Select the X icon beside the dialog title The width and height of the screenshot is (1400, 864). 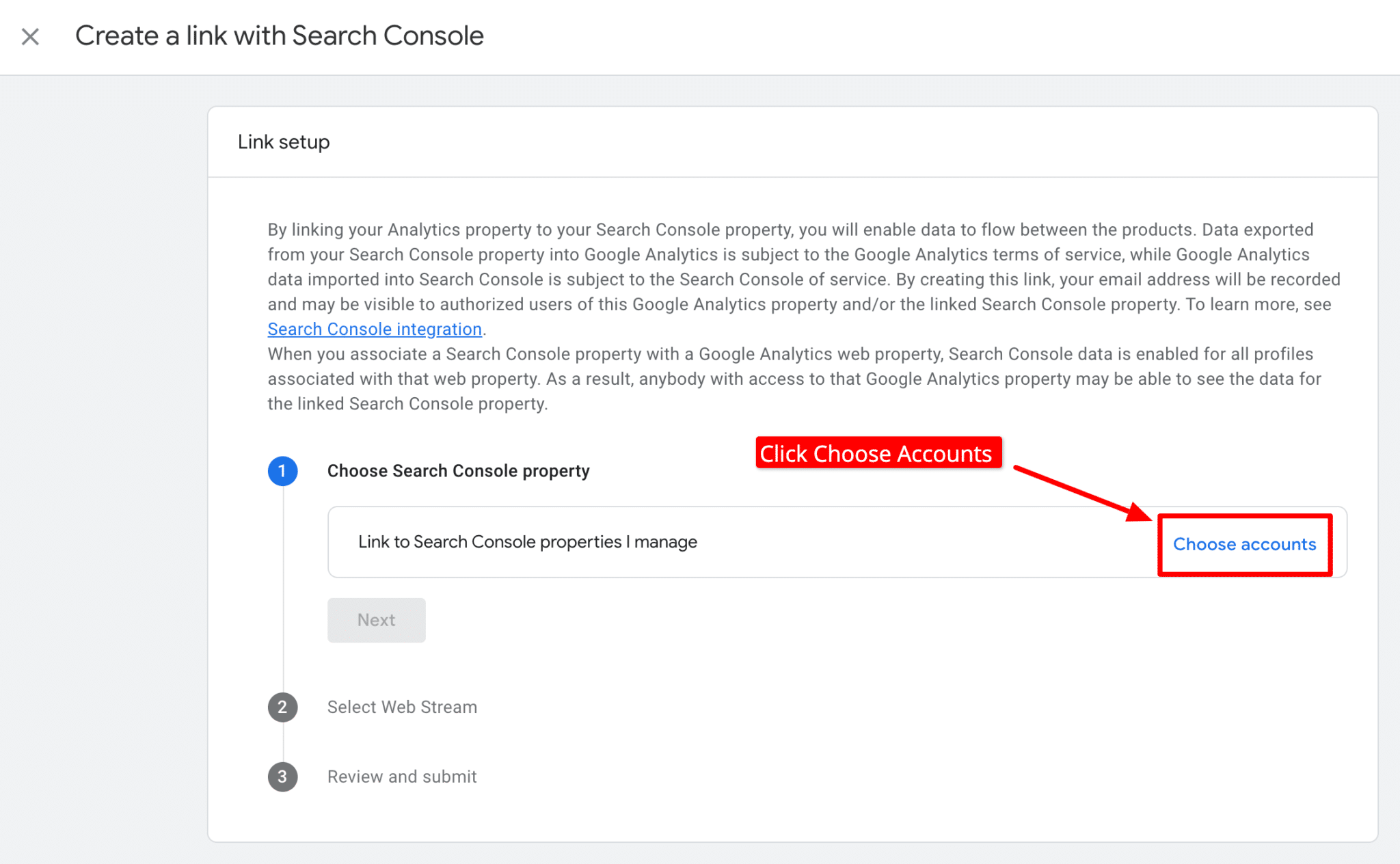click(x=30, y=37)
